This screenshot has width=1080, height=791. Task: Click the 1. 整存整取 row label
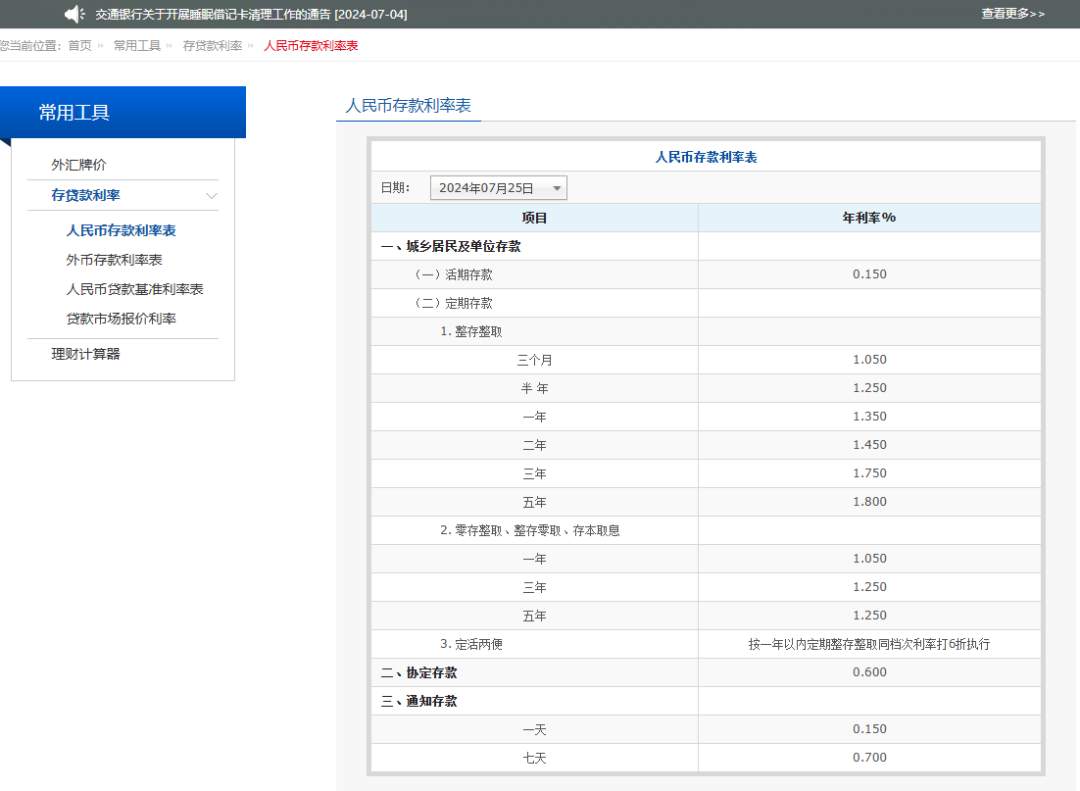[x=471, y=331]
